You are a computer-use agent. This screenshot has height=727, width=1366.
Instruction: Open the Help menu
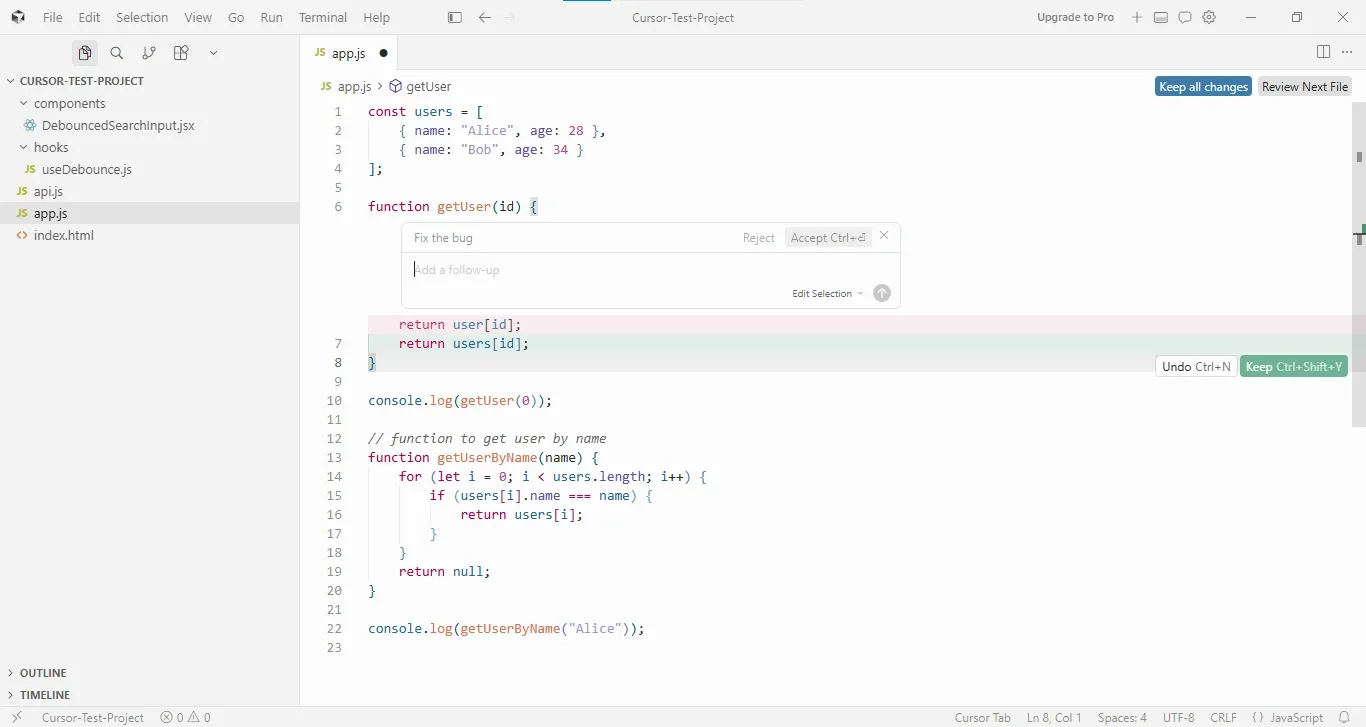(376, 17)
